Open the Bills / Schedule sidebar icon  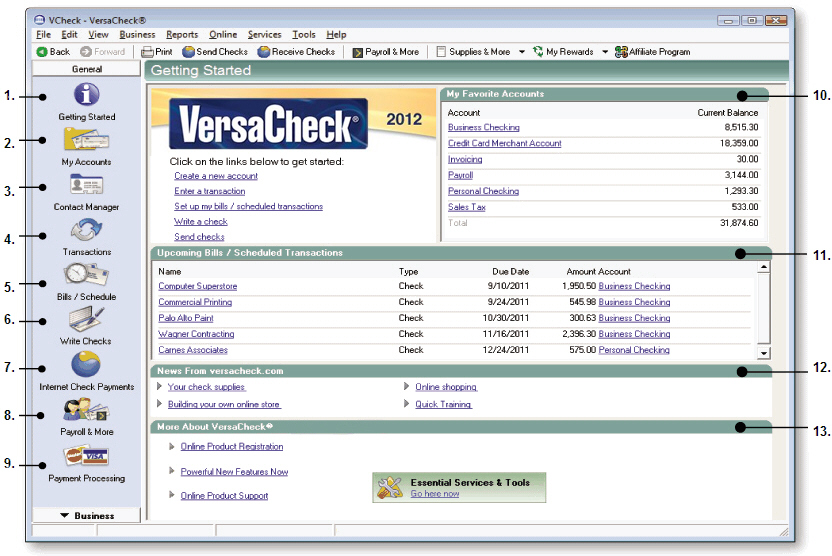coord(86,275)
